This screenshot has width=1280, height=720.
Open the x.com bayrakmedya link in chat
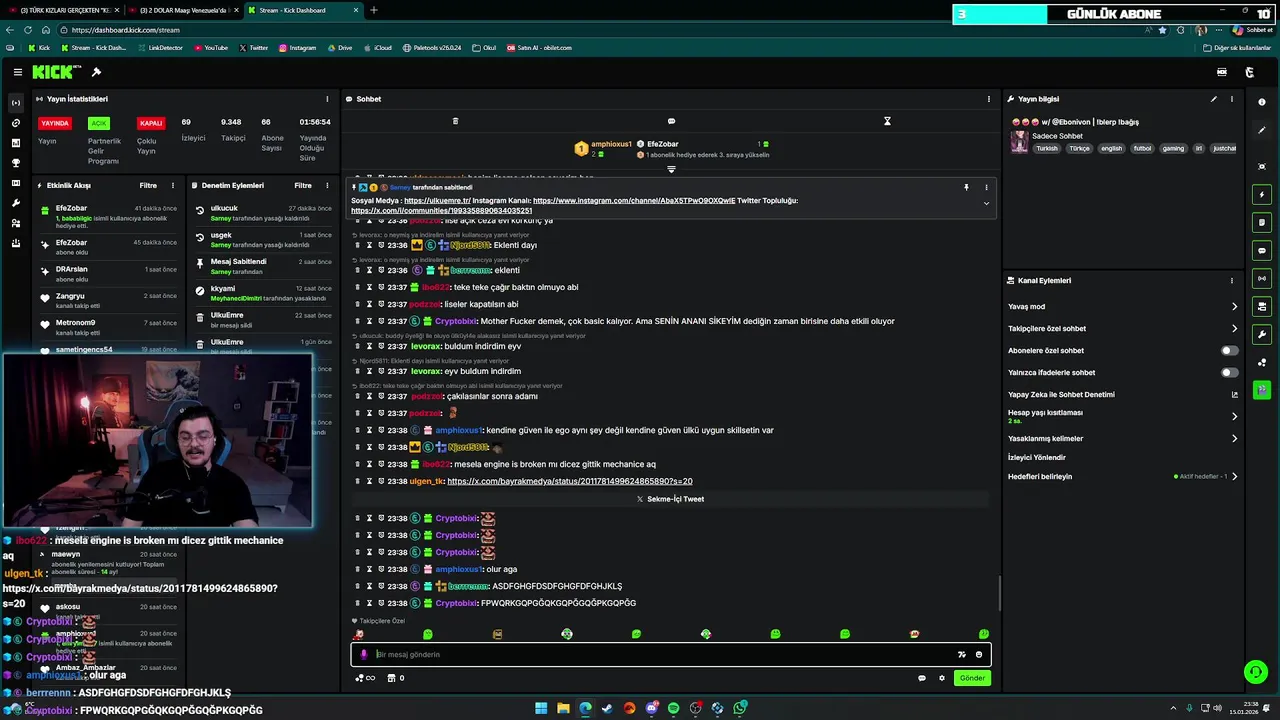[570, 481]
